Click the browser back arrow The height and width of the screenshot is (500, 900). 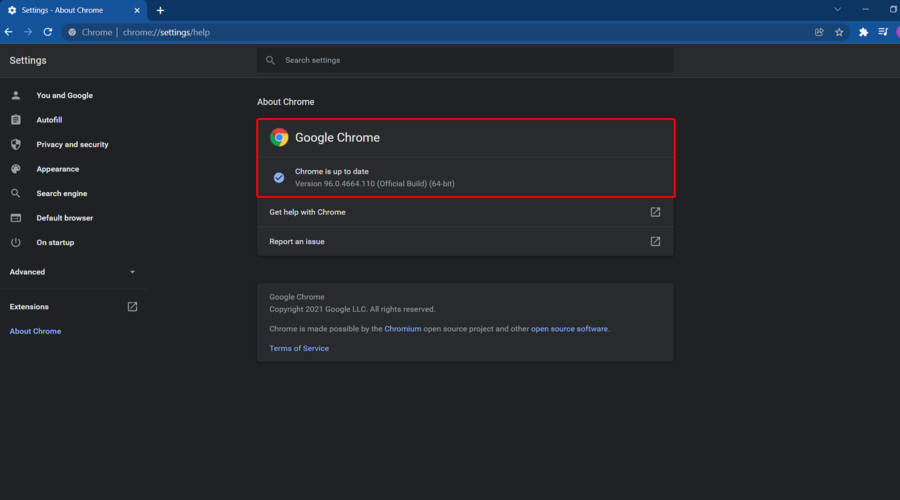[9, 32]
